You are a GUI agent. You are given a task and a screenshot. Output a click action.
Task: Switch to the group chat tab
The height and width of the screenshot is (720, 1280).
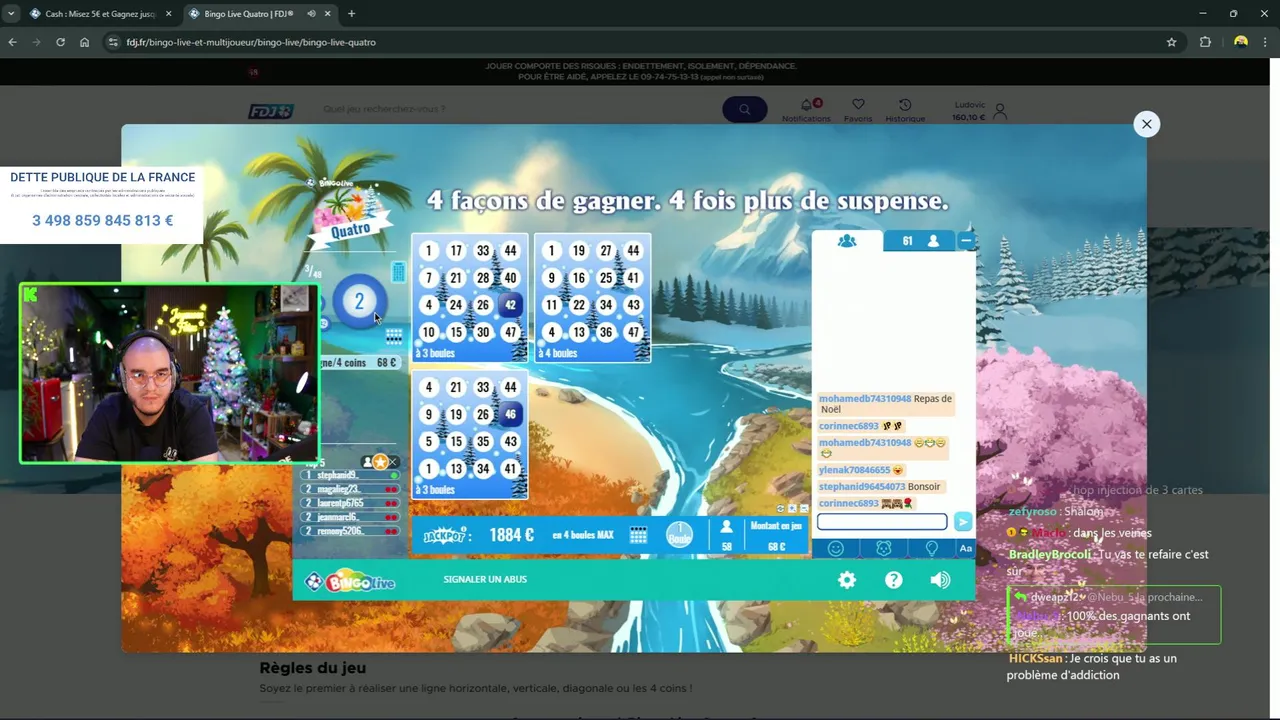pos(847,241)
